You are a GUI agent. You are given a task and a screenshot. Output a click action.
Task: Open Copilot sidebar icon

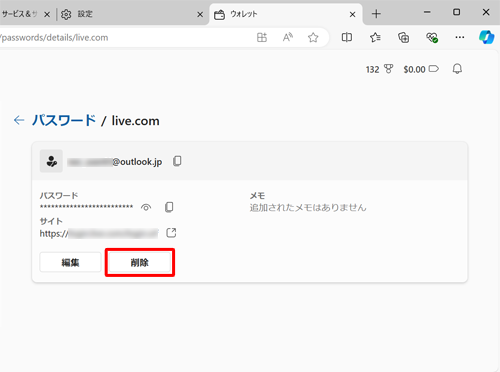(x=486, y=37)
